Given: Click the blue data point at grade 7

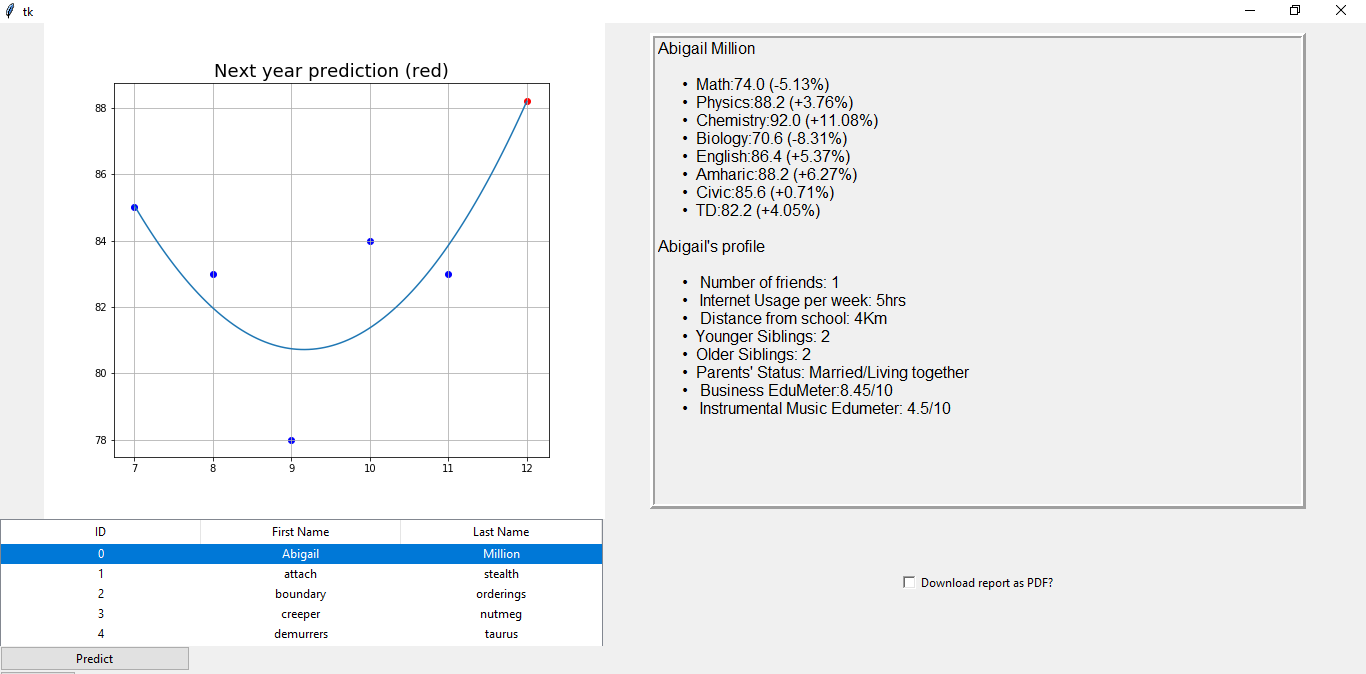Looking at the screenshot, I should (134, 207).
